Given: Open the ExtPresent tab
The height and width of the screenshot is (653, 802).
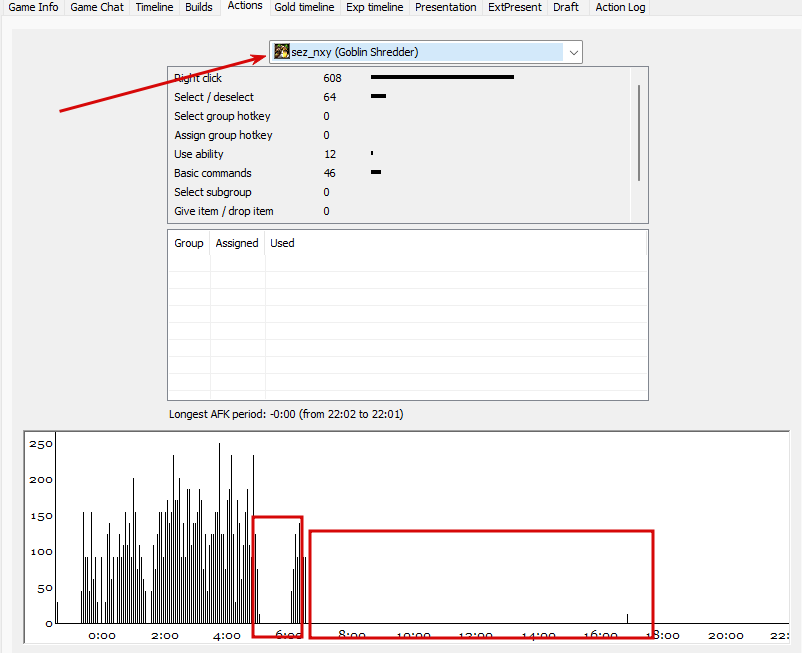Looking at the screenshot, I should pyautogui.click(x=515, y=7).
